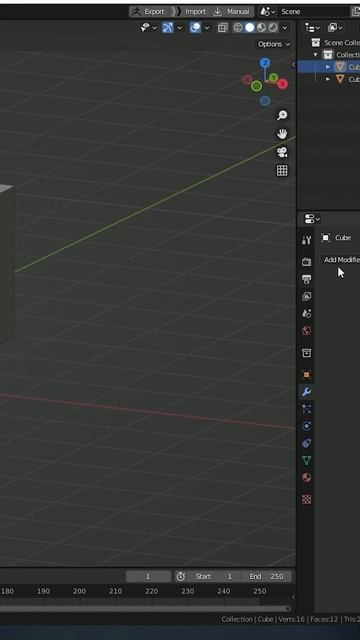Open the Output properties tab
This screenshot has height=640, width=360.
(307, 279)
